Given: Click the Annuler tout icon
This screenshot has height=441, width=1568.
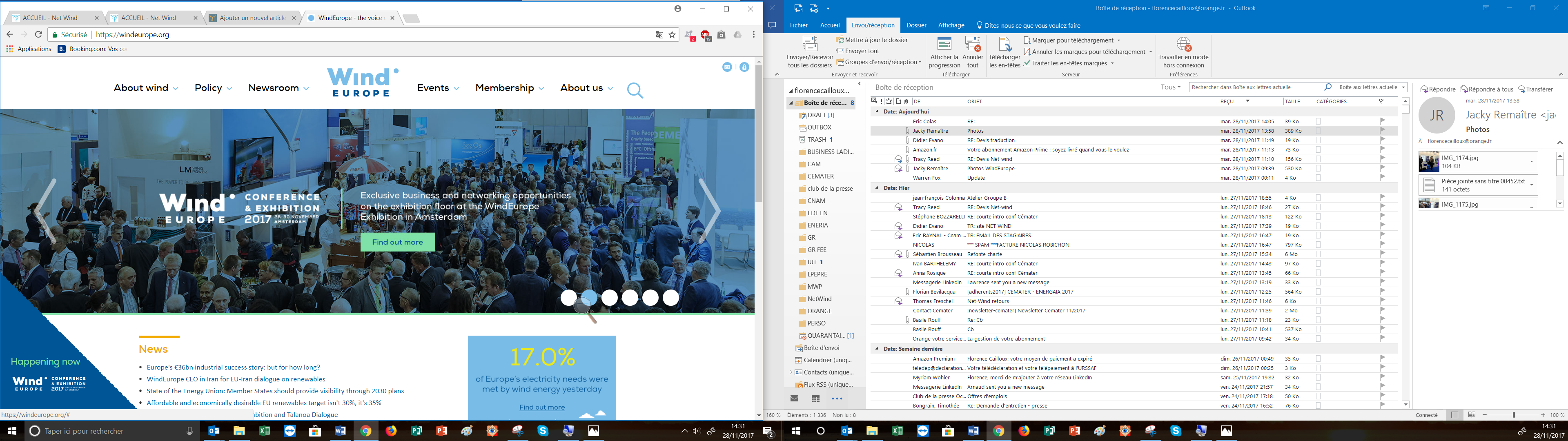Looking at the screenshot, I should pos(973,45).
